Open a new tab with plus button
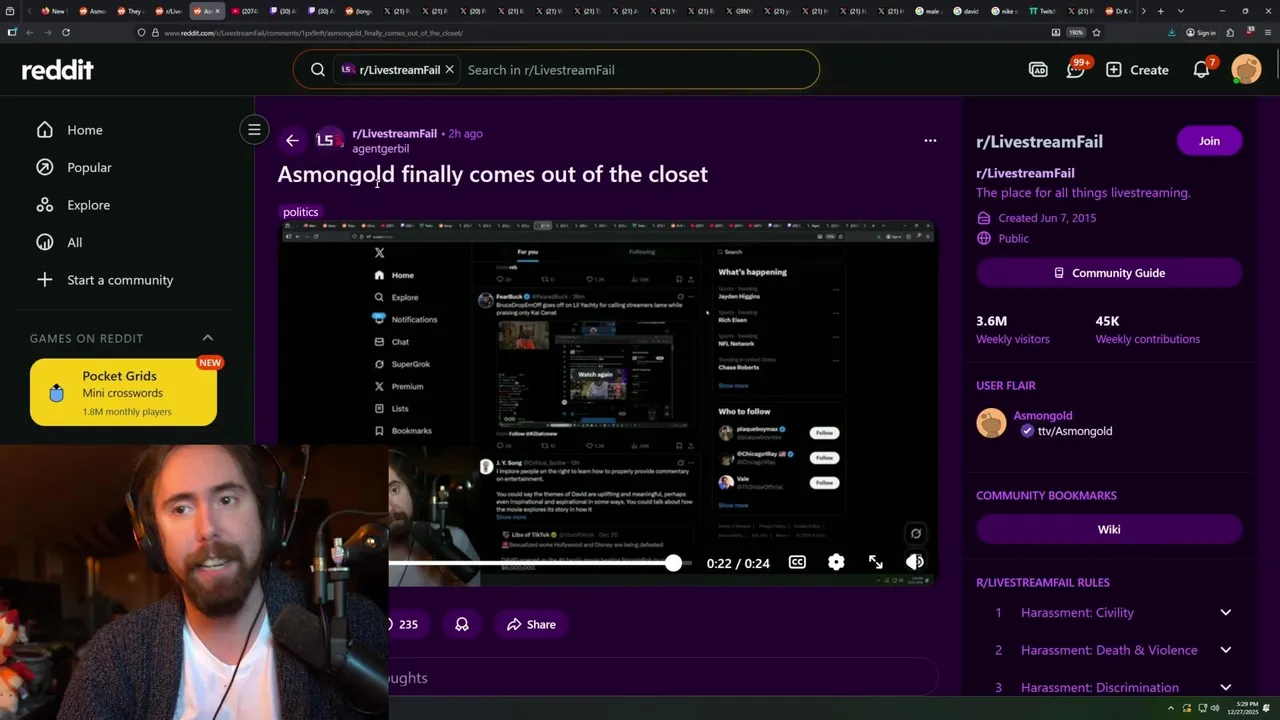The image size is (1280, 720). pos(1160,11)
